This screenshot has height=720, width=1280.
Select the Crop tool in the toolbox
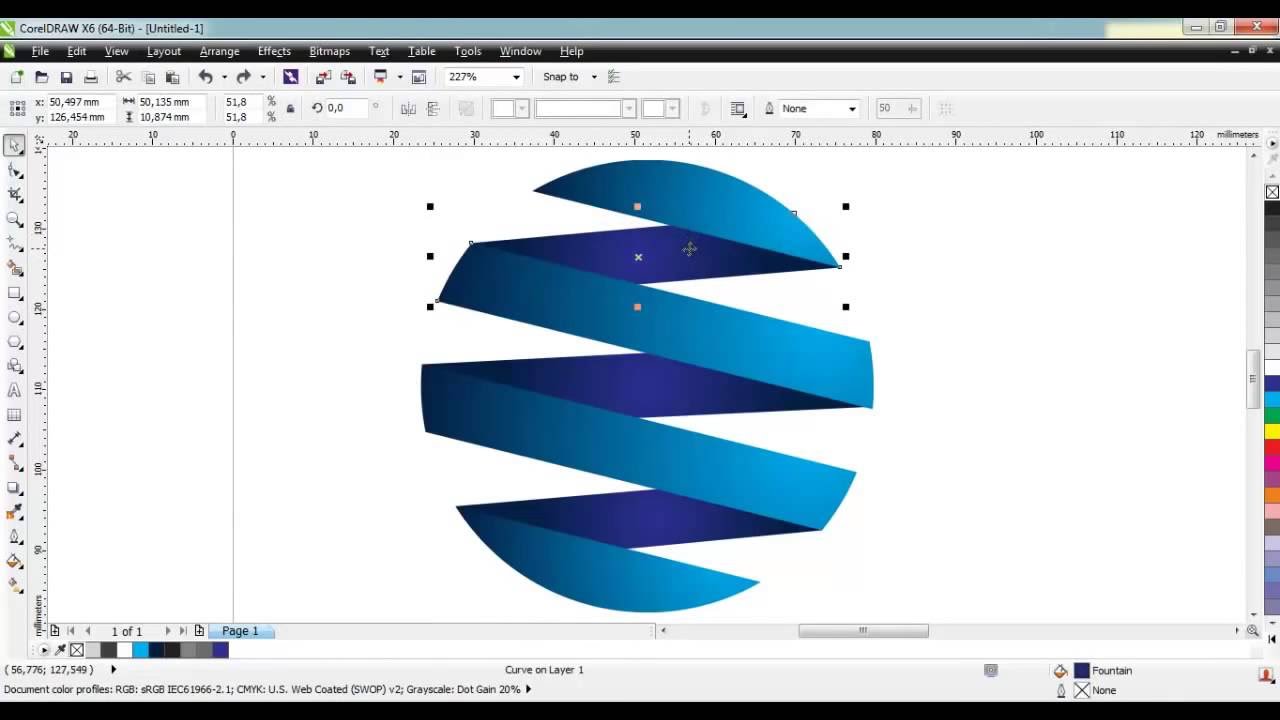14,194
